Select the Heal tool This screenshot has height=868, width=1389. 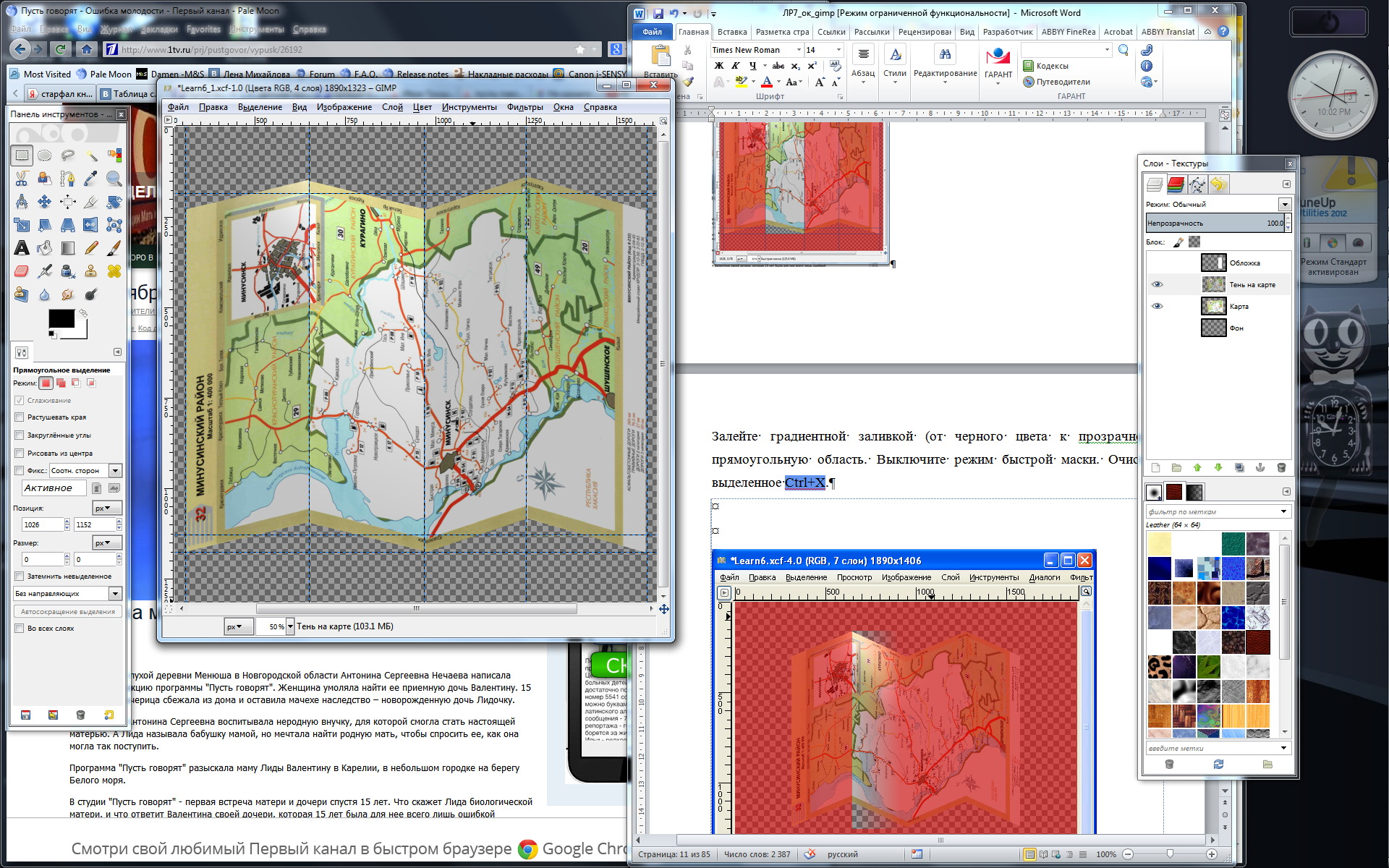pyautogui.click(x=114, y=271)
